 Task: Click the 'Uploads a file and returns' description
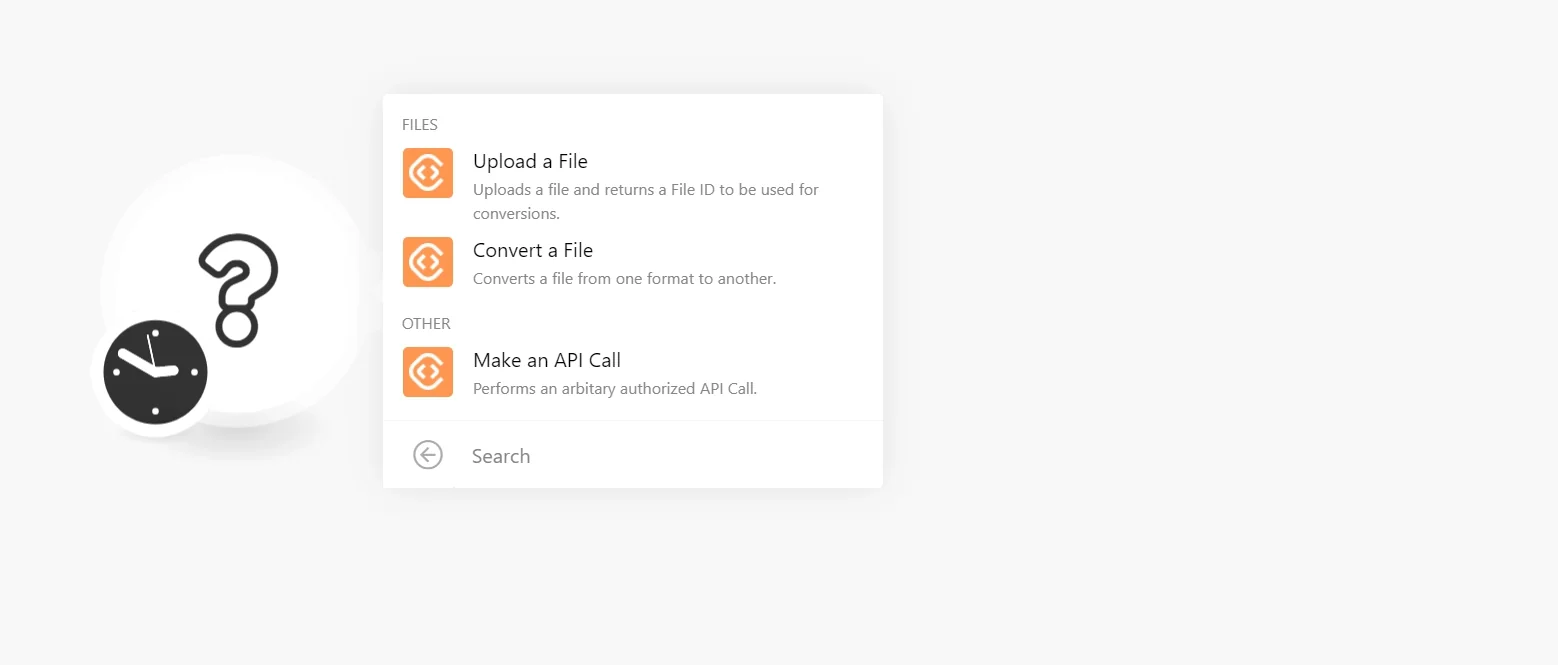(x=646, y=201)
